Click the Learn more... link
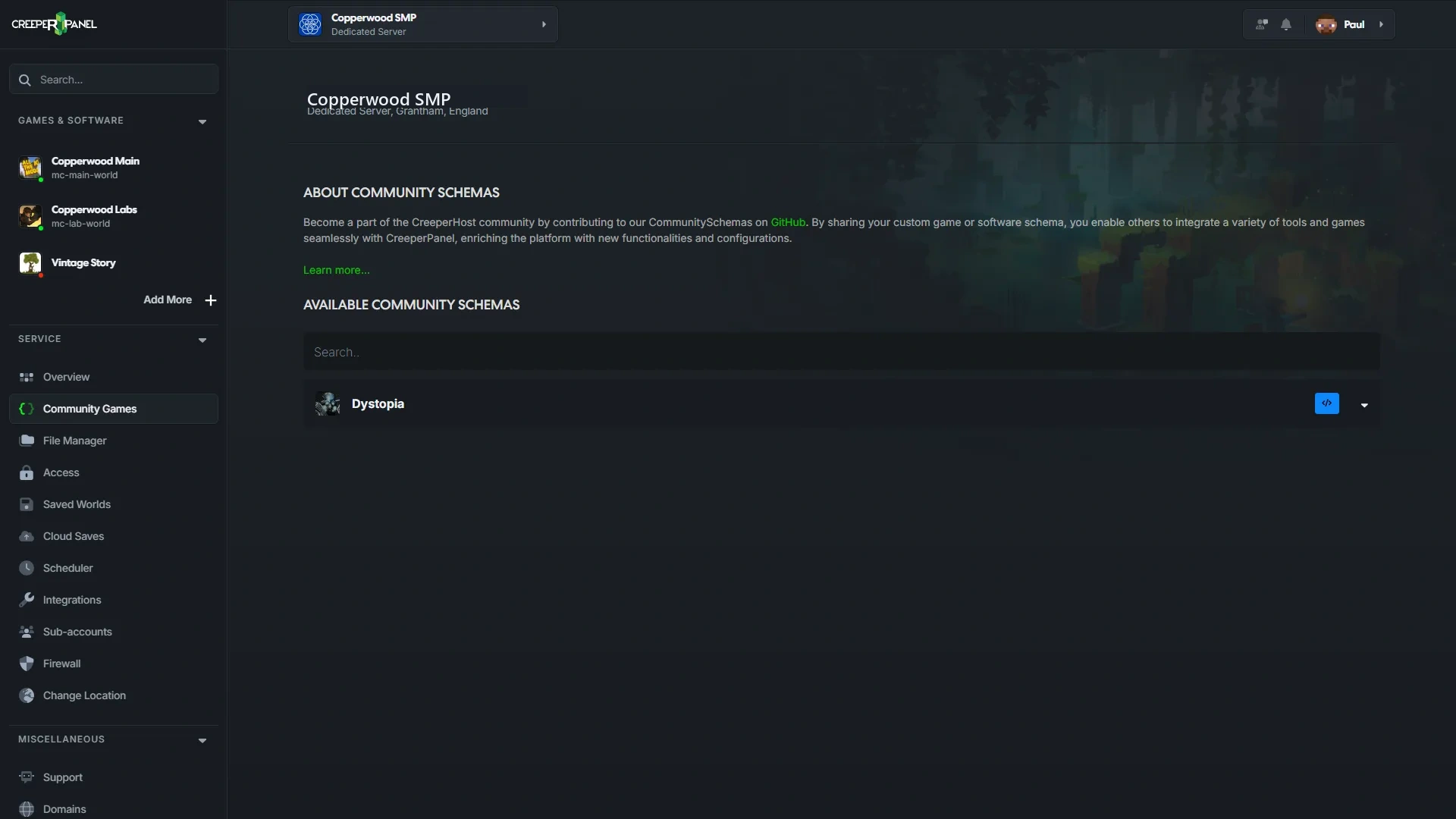The image size is (1456, 819). click(x=337, y=270)
